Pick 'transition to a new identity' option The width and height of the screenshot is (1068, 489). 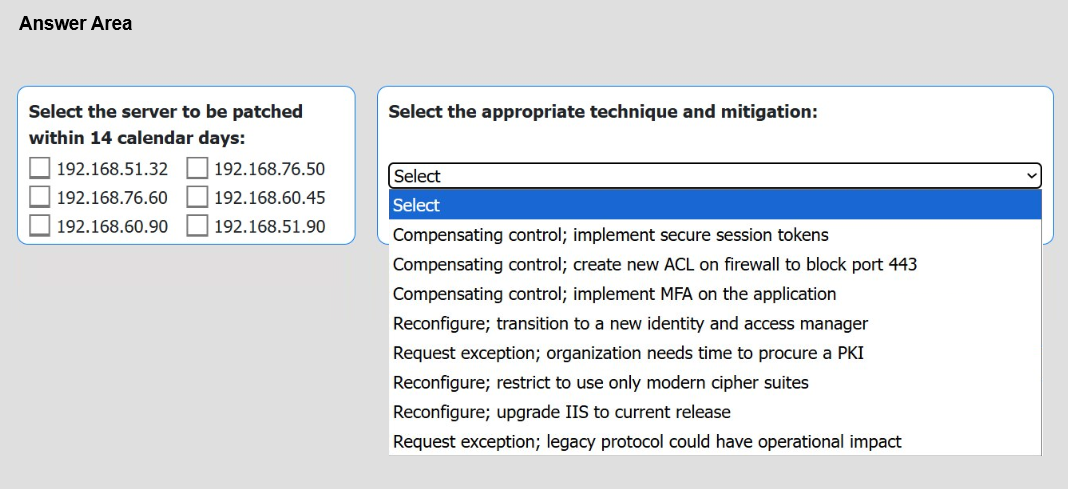(714, 324)
